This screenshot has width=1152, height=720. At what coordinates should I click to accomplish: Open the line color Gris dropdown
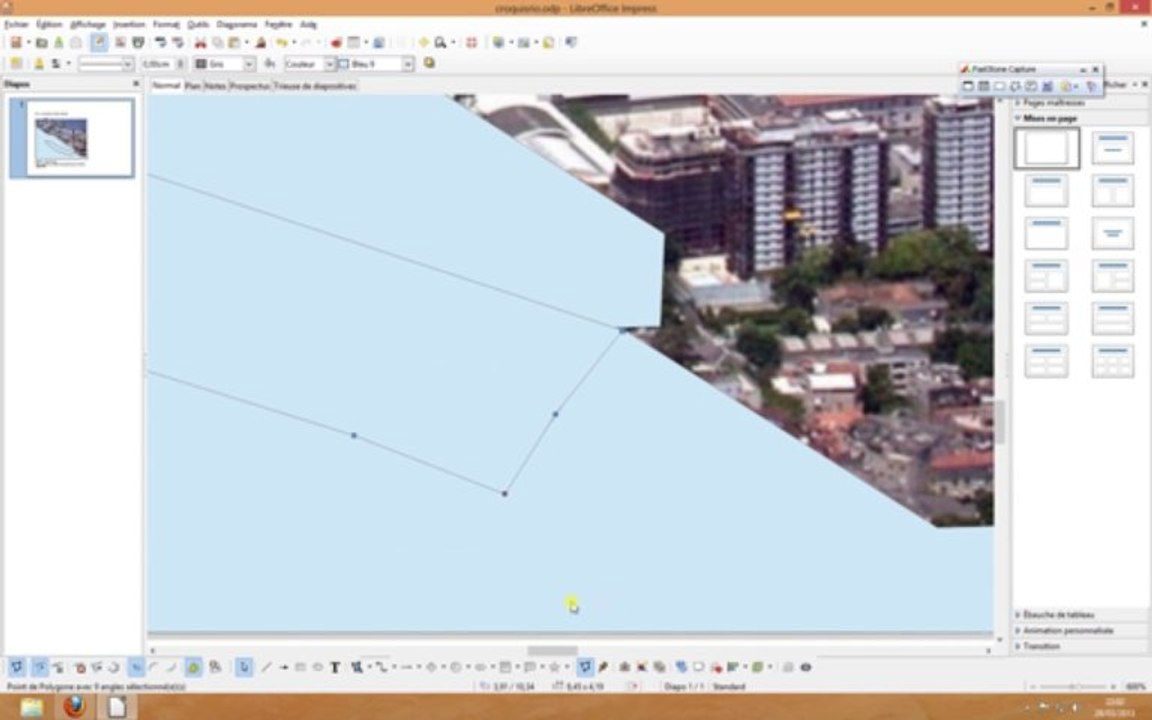tap(248, 64)
